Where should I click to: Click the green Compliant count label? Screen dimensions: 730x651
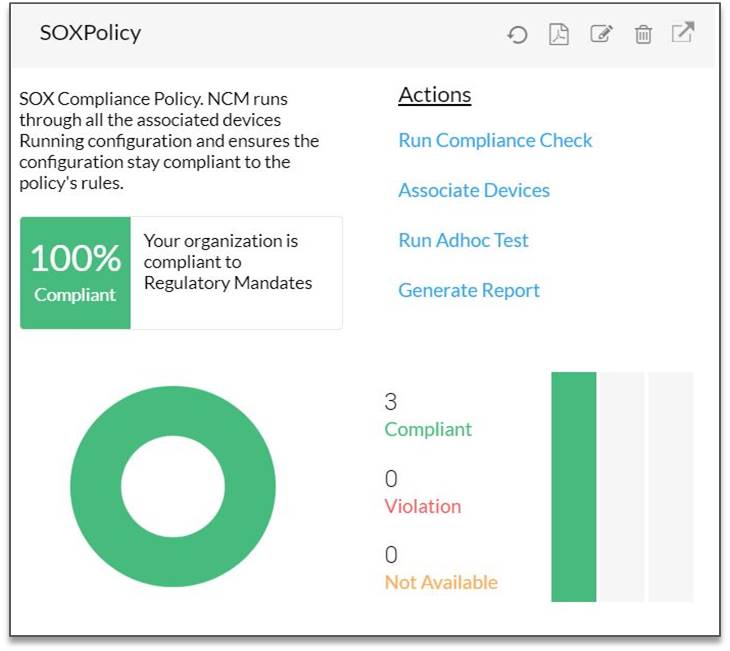pyautogui.click(x=428, y=429)
